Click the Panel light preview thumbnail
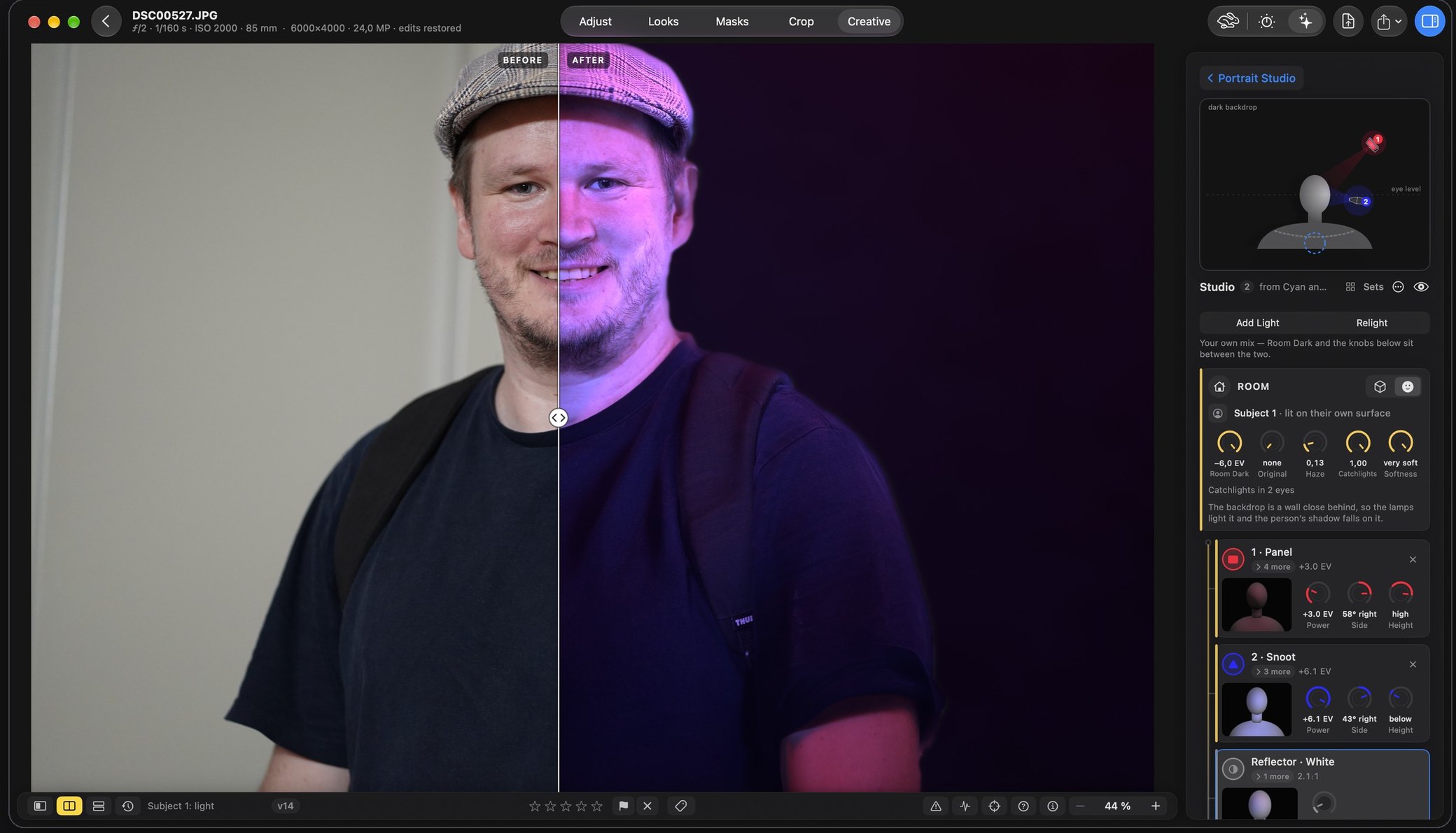Screen dimensions: 1456x833 click(x=1256, y=605)
